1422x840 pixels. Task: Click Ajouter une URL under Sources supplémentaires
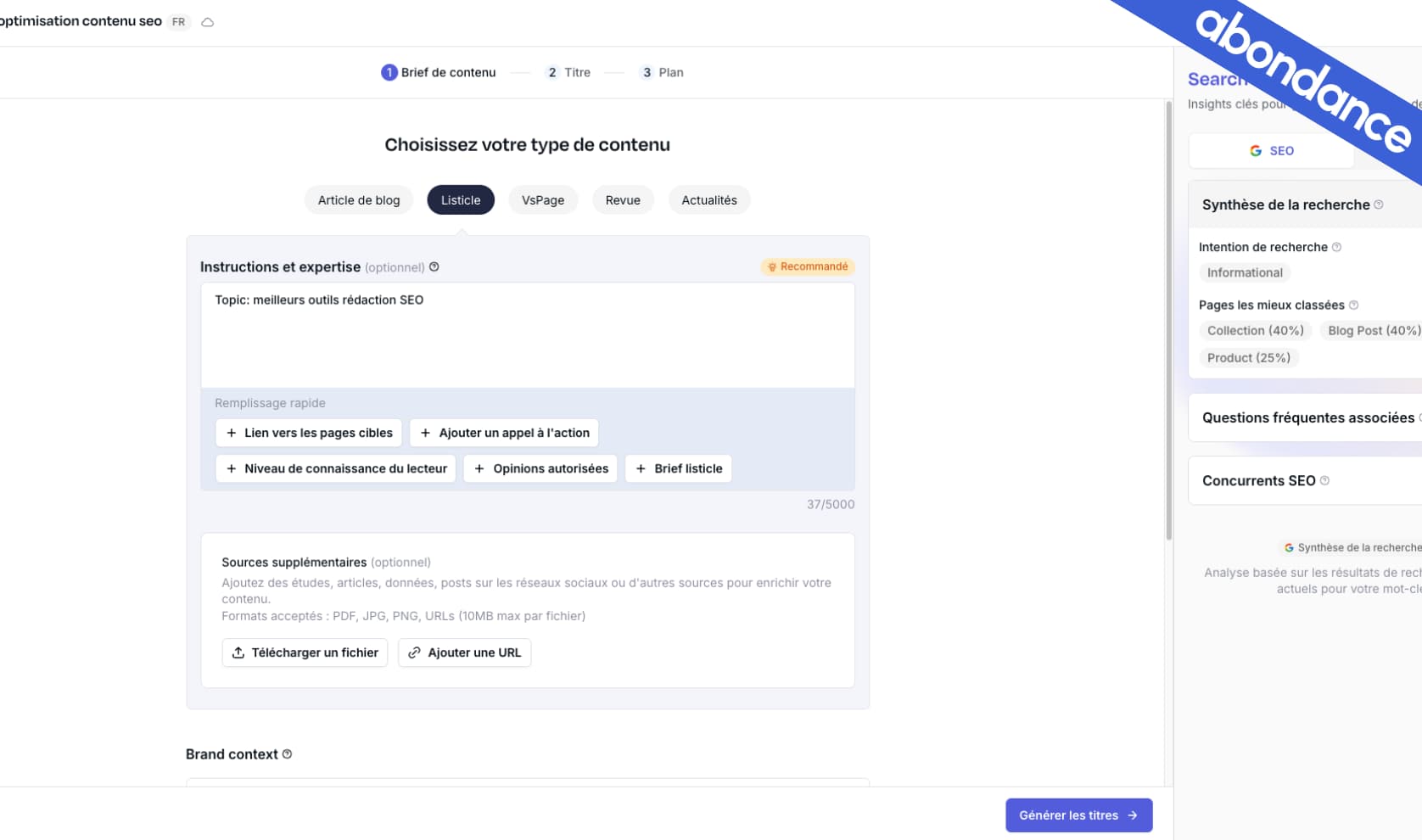point(464,652)
